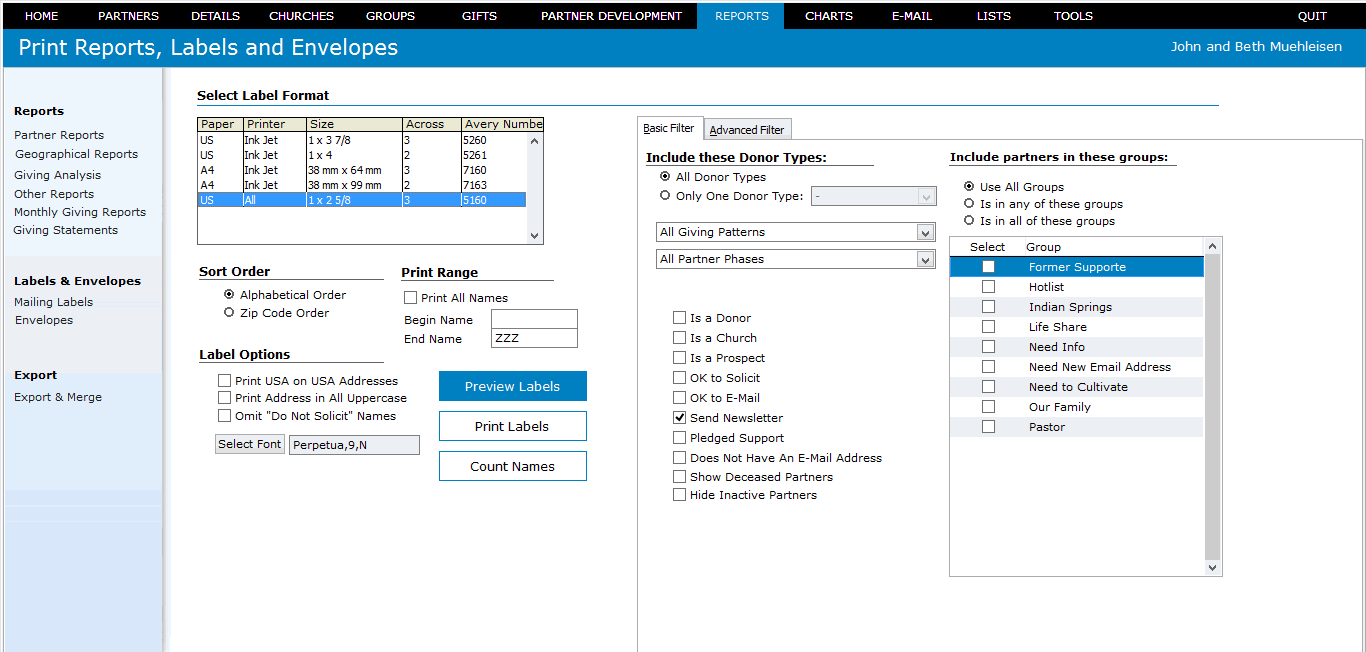Screen dimensions: 1366x652
Task: Open Partner Reports link
Action: point(59,135)
